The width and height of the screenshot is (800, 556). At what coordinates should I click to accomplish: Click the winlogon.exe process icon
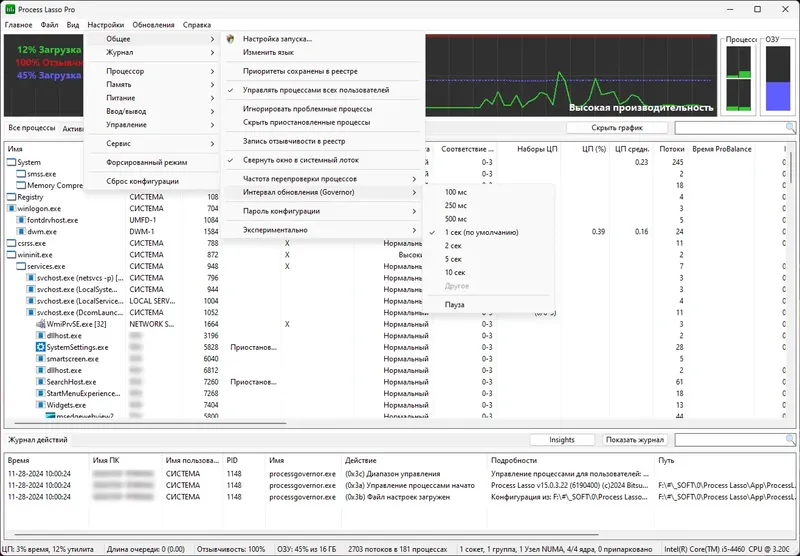pos(11,208)
